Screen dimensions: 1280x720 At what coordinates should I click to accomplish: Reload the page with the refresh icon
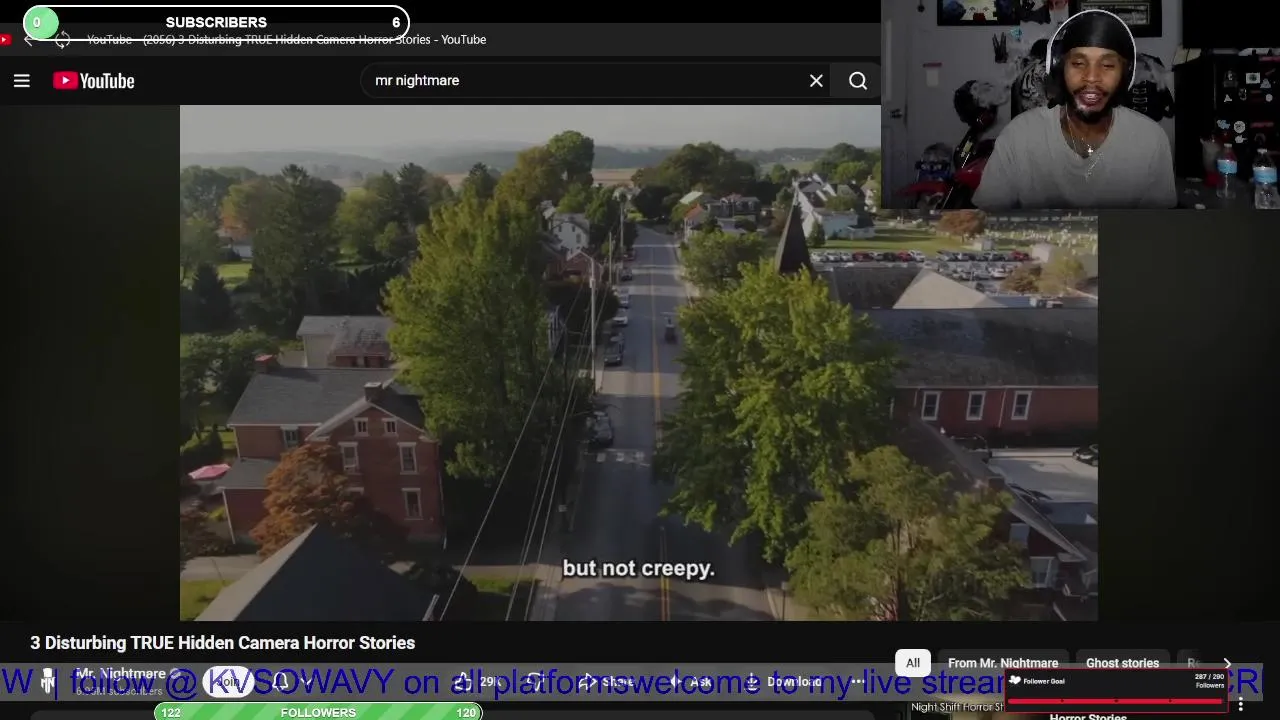pos(62,40)
